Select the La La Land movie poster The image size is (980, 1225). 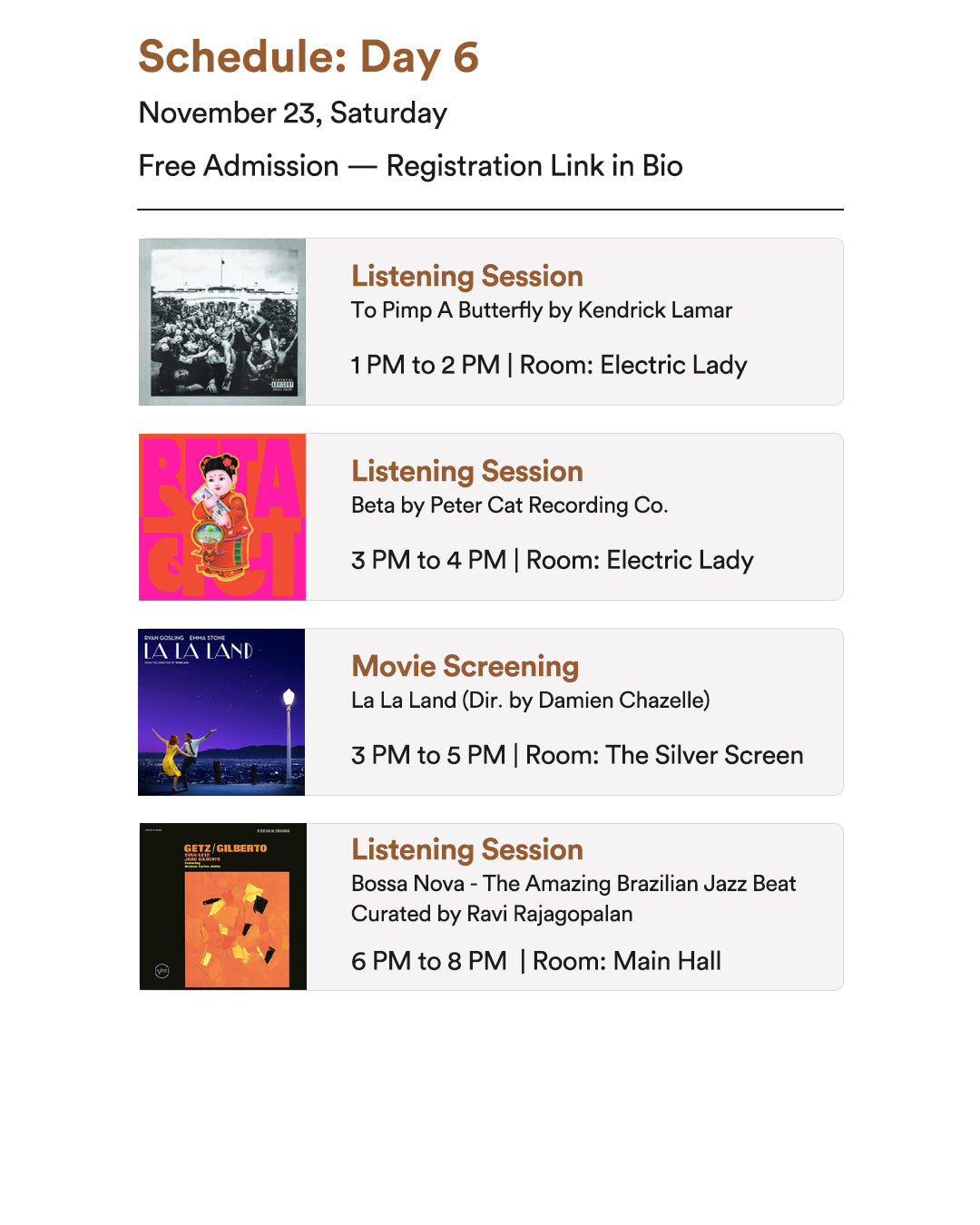[x=221, y=712]
